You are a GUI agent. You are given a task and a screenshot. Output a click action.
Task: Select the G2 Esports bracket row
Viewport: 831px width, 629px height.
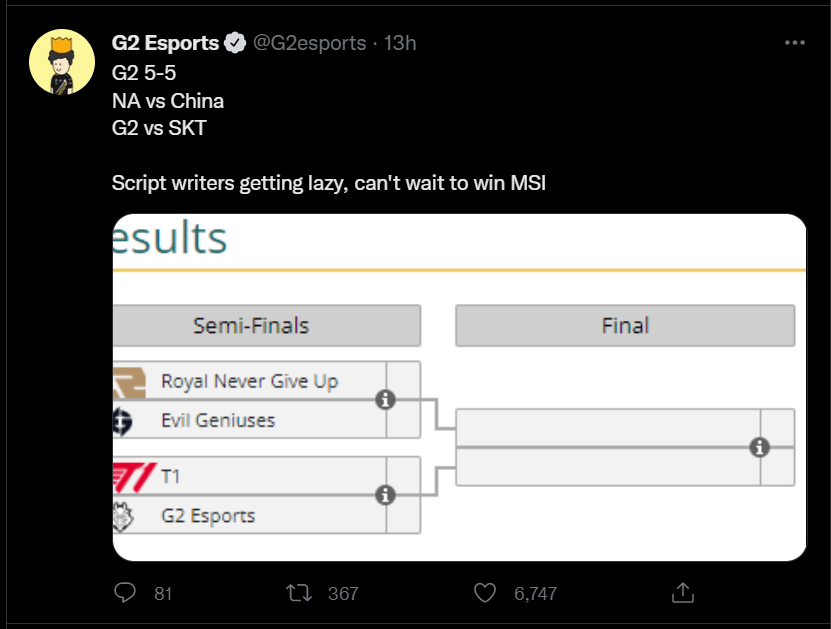(267, 515)
